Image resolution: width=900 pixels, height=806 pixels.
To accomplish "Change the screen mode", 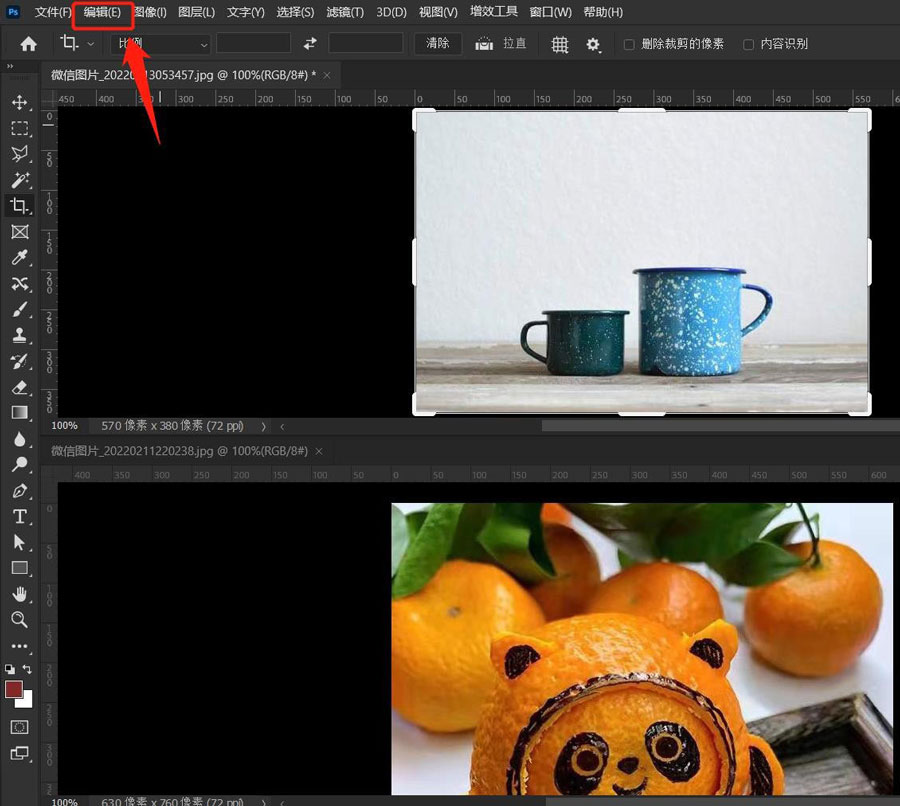I will [20, 753].
